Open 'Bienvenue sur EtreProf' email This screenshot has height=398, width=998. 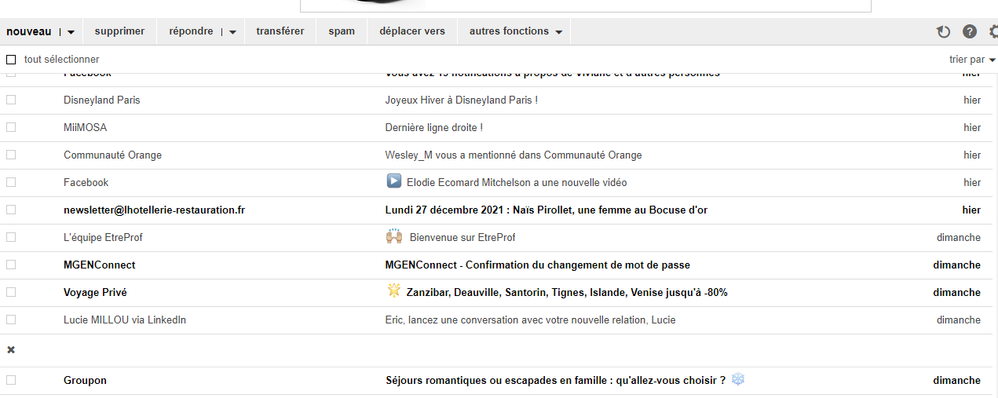pos(463,237)
